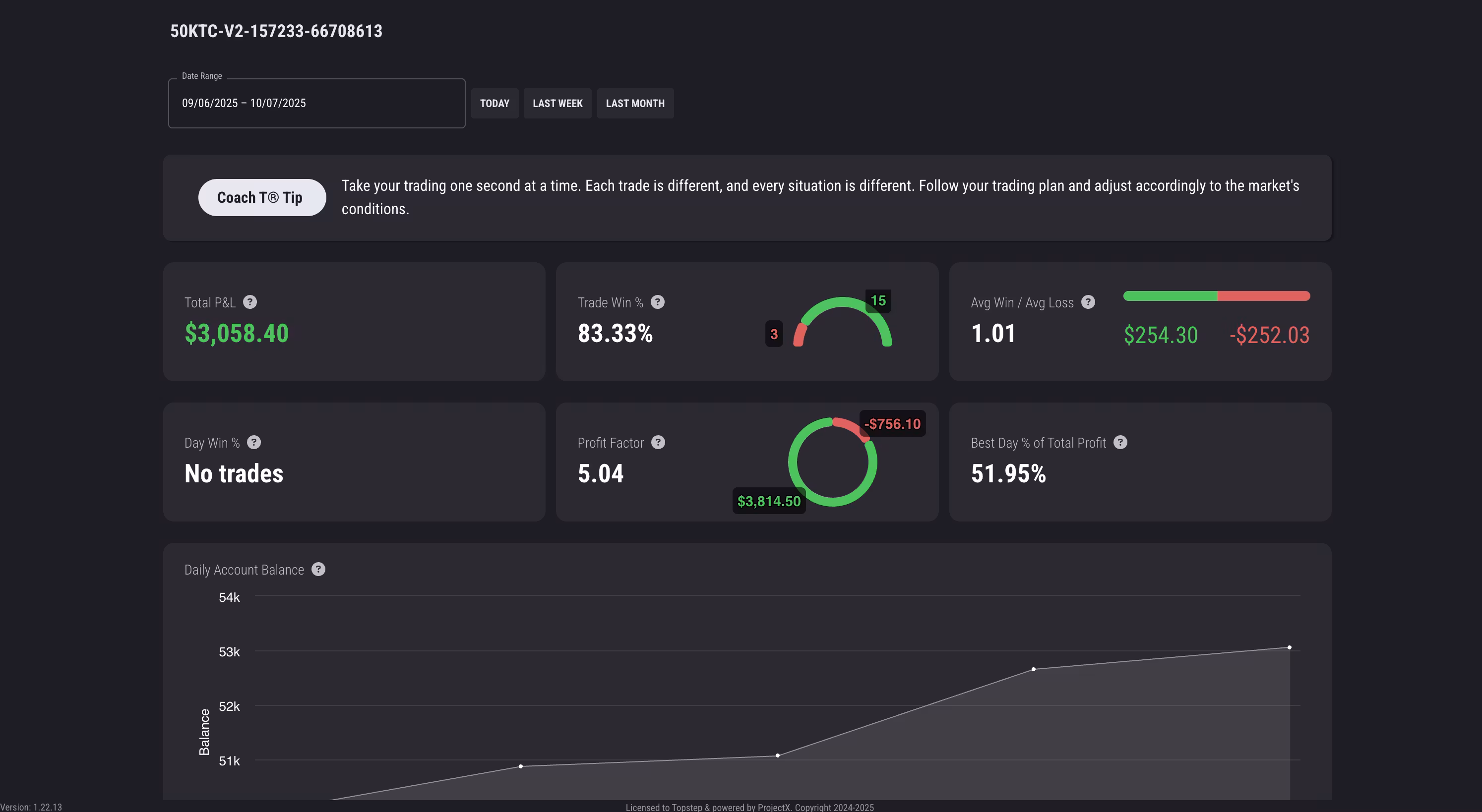Click the Date Range input field
This screenshot has height=812, width=1482.
(316, 104)
